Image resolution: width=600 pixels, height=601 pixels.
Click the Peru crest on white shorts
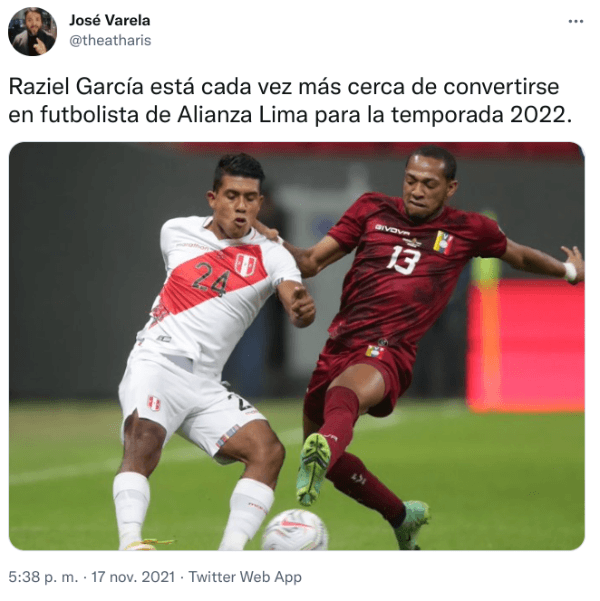154,403
